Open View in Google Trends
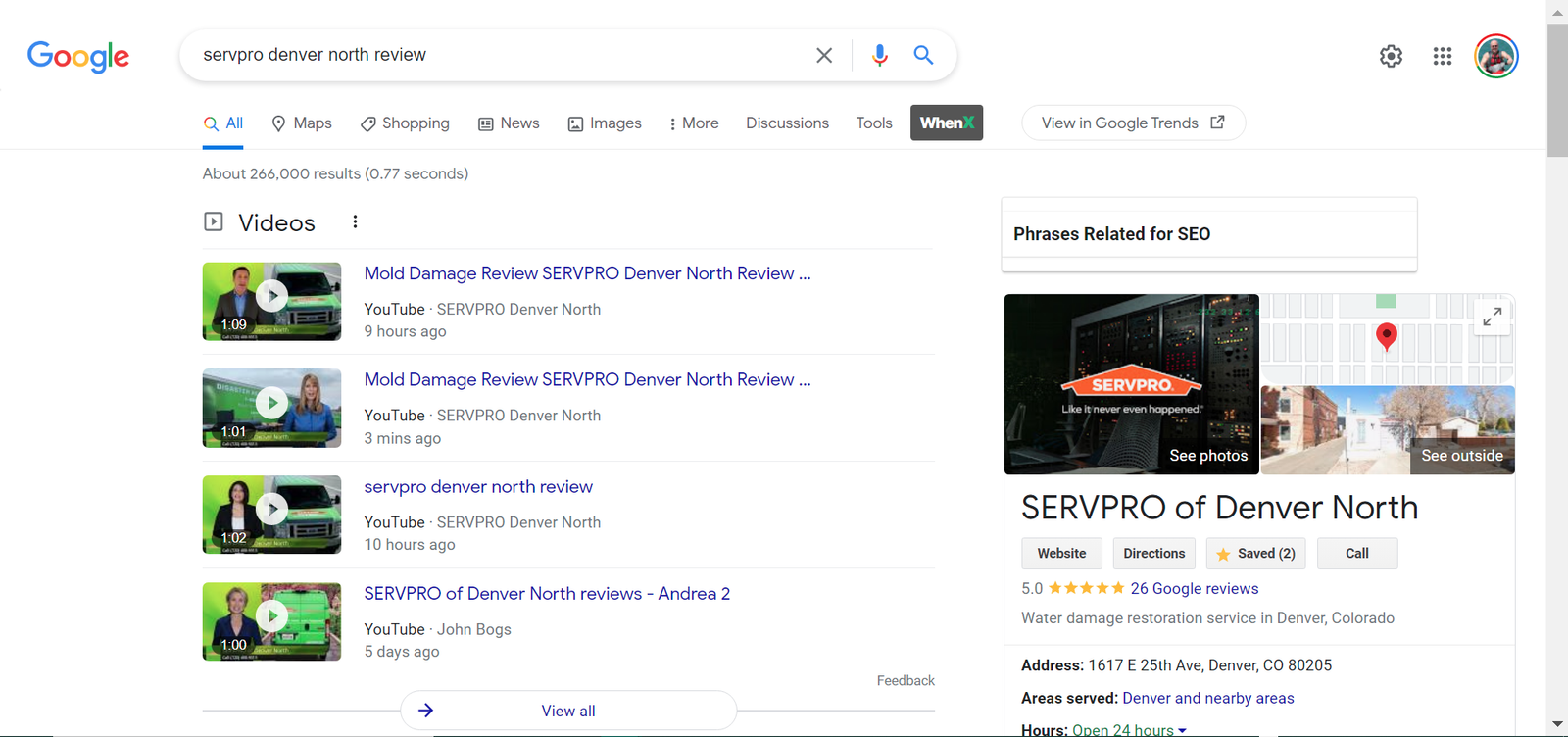This screenshot has width=1568, height=737. tap(1133, 123)
